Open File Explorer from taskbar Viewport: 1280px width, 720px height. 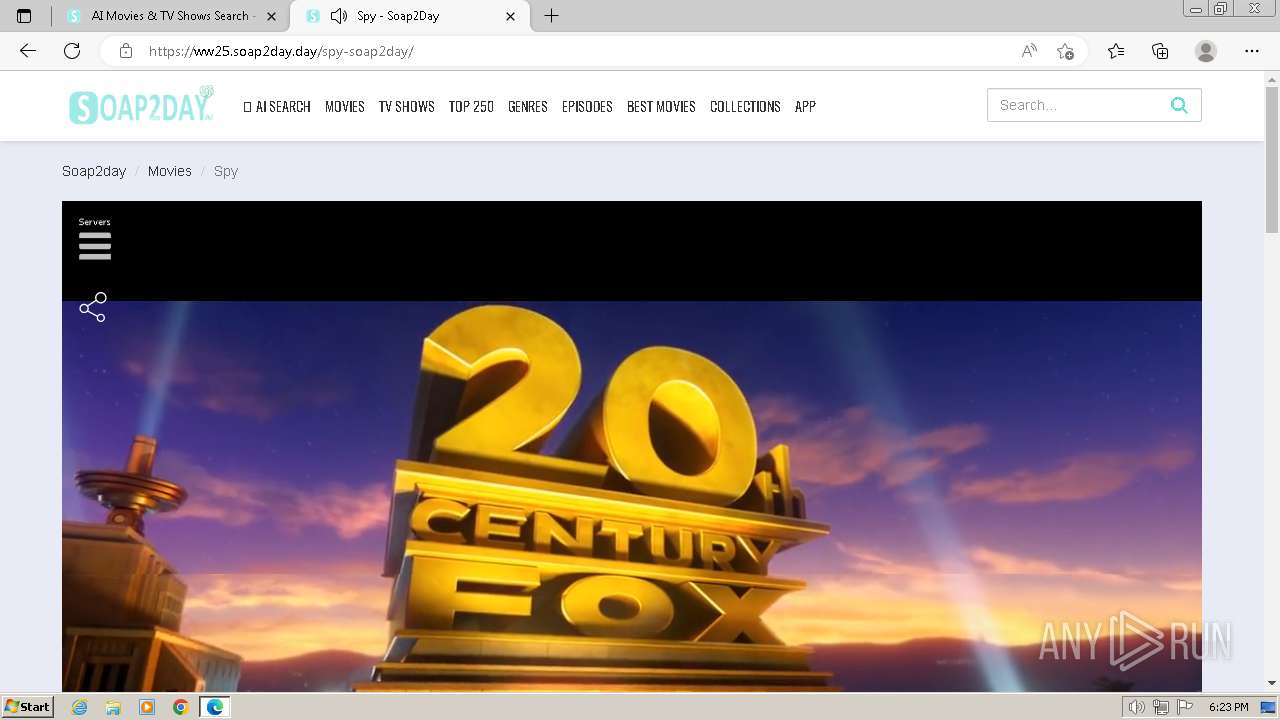coord(113,707)
